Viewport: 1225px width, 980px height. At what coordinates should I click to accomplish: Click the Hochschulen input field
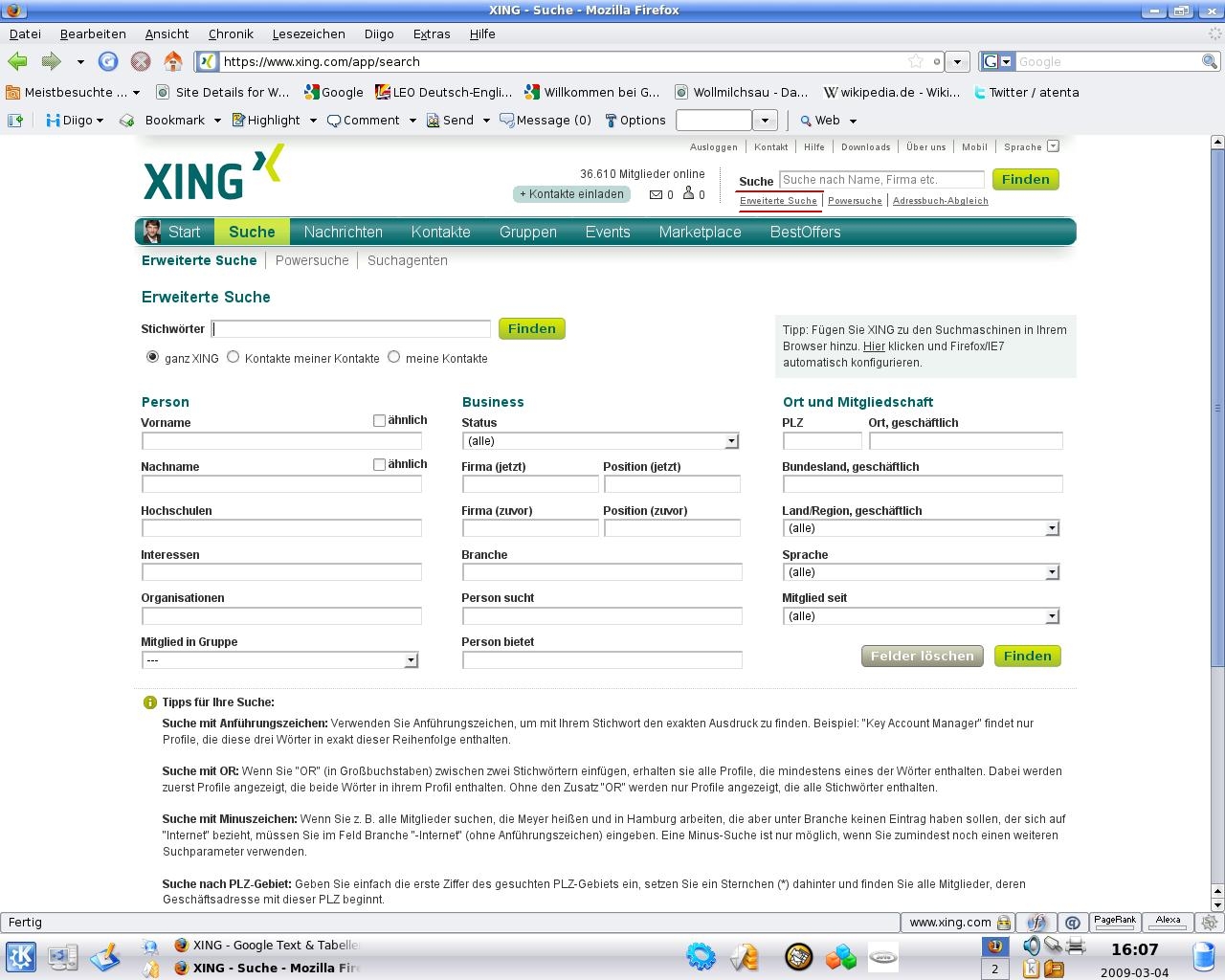point(281,528)
